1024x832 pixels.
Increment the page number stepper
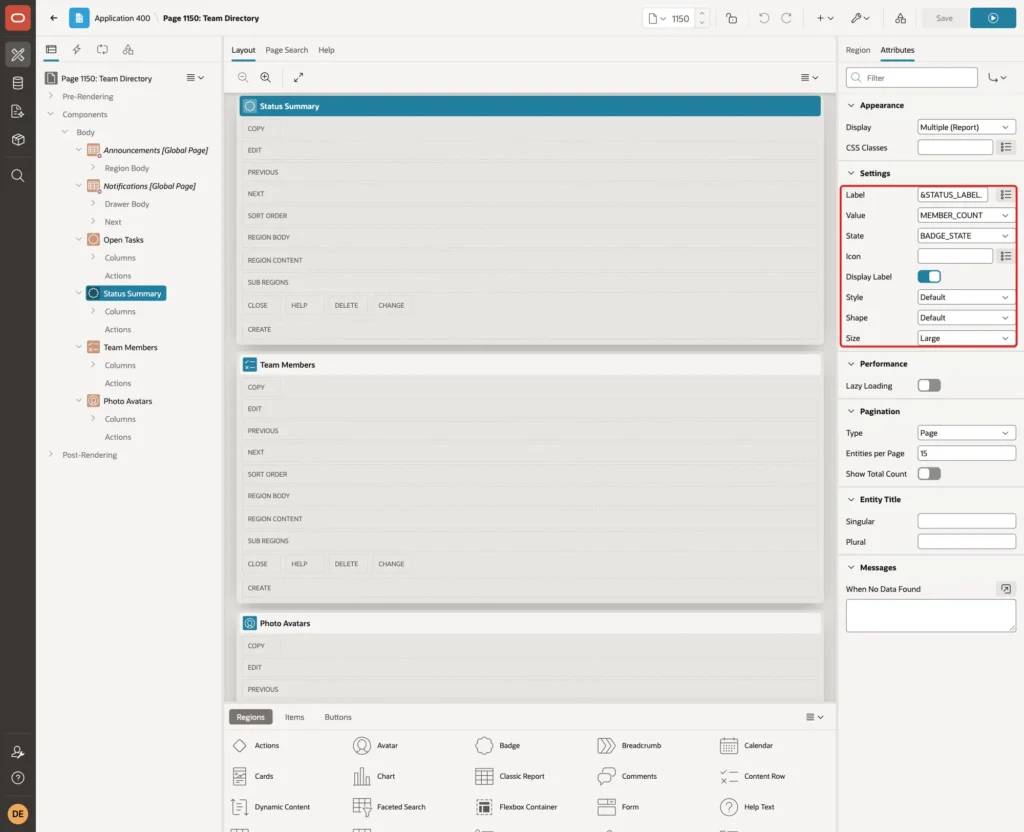(x=702, y=13)
